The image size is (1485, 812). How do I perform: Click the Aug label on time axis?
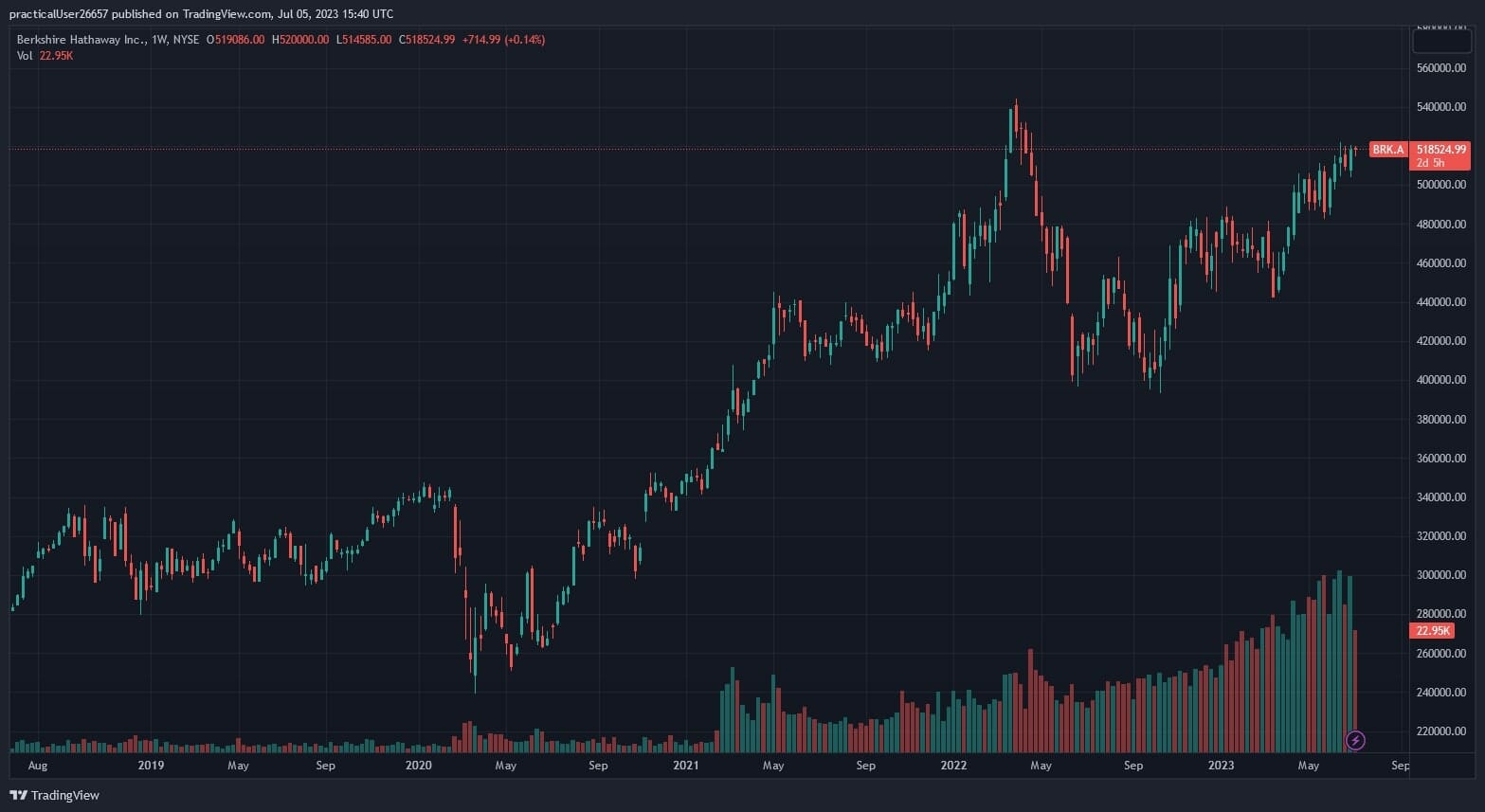(38, 766)
